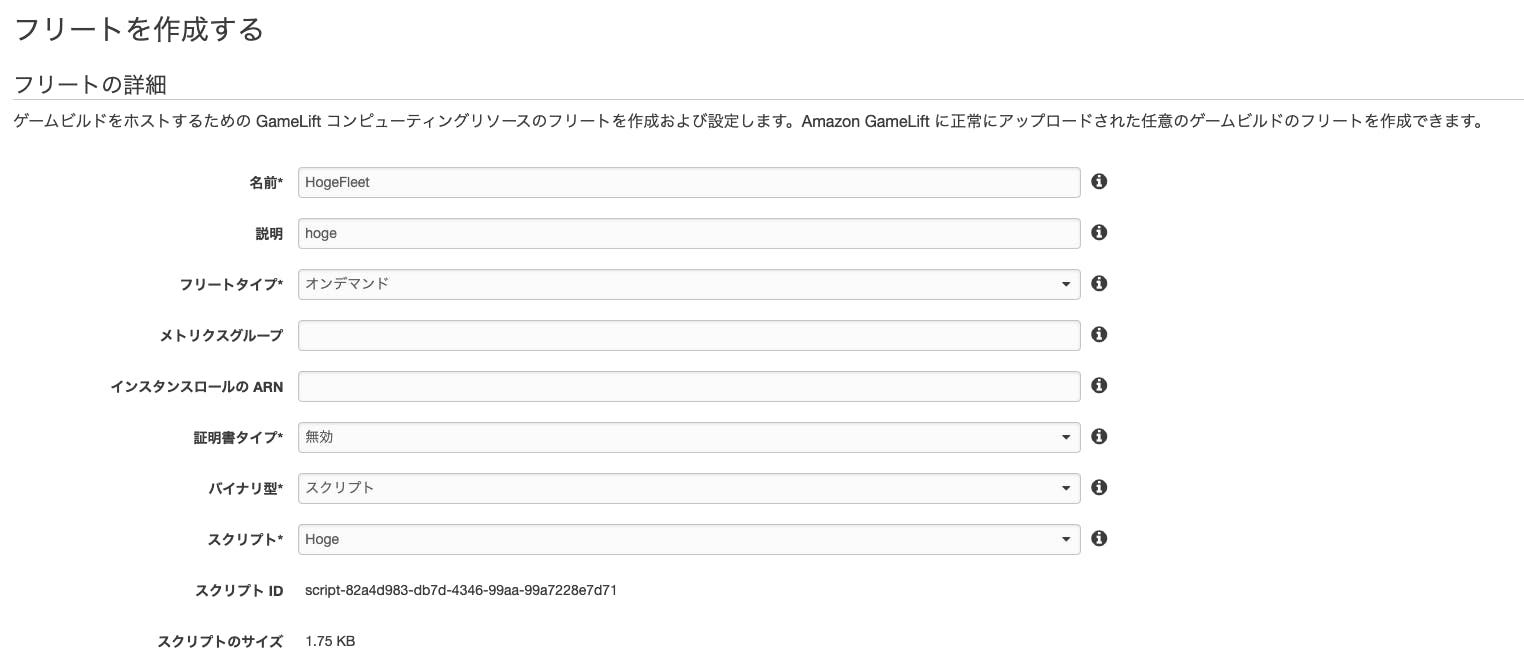Click the info icon next to 名前 field
The width and height of the screenshot is (1524, 661).
coord(1098,182)
